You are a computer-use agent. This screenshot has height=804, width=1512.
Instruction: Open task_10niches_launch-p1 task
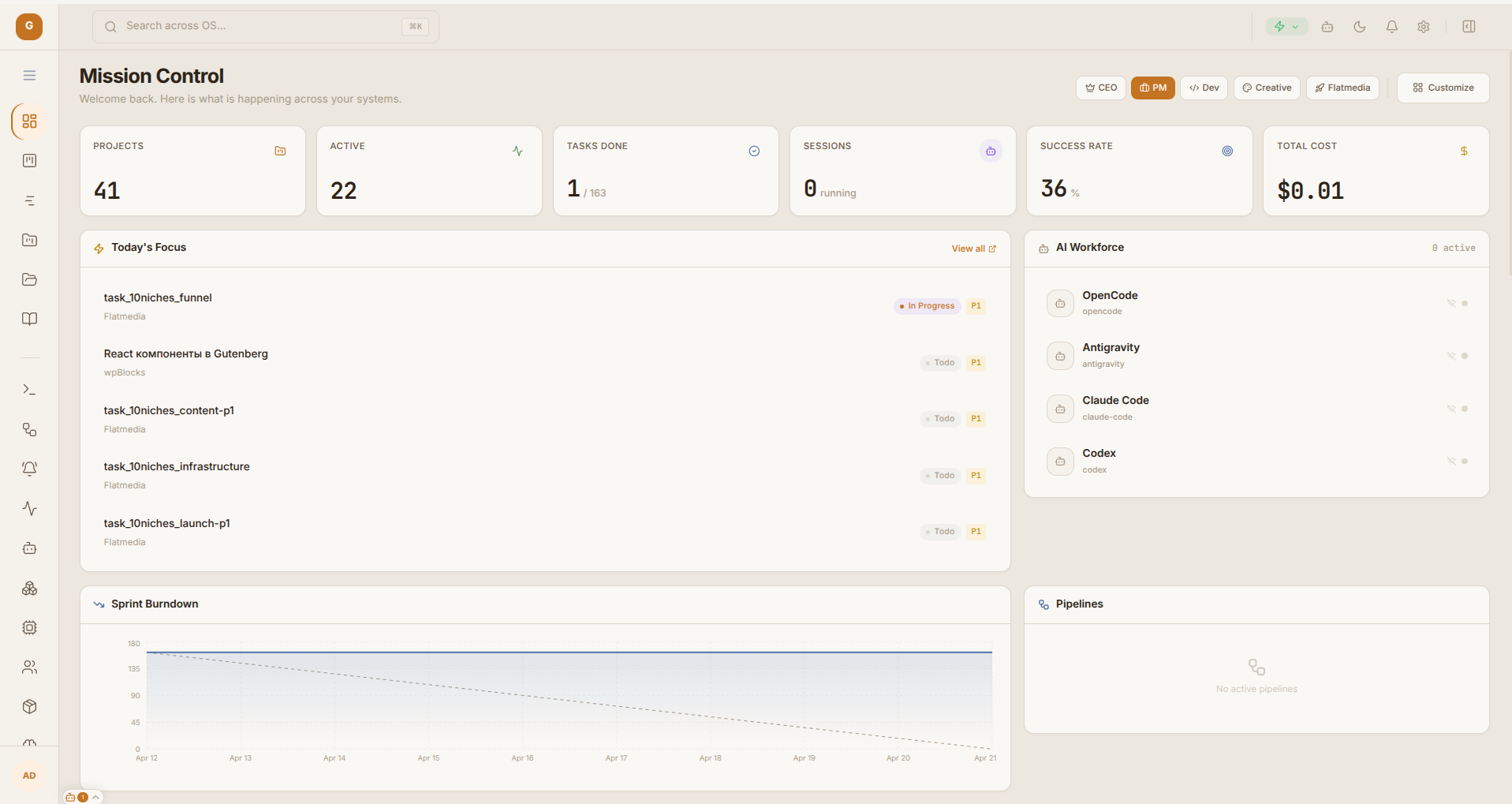(x=545, y=532)
